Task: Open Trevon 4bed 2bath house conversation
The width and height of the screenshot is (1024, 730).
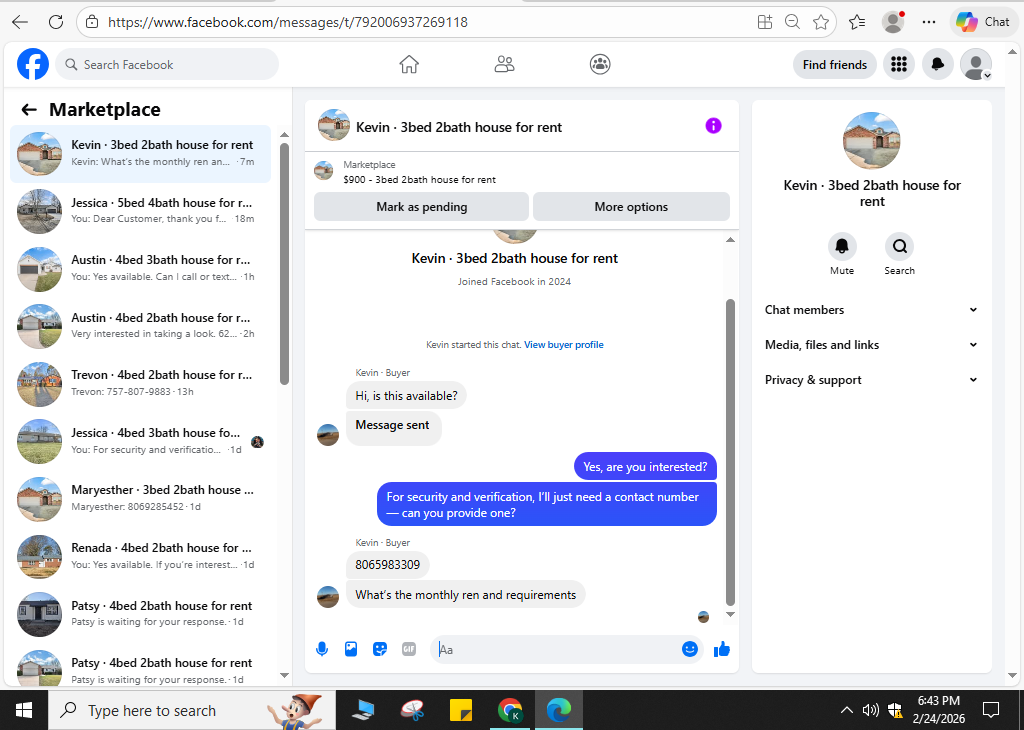Action: 140,383
